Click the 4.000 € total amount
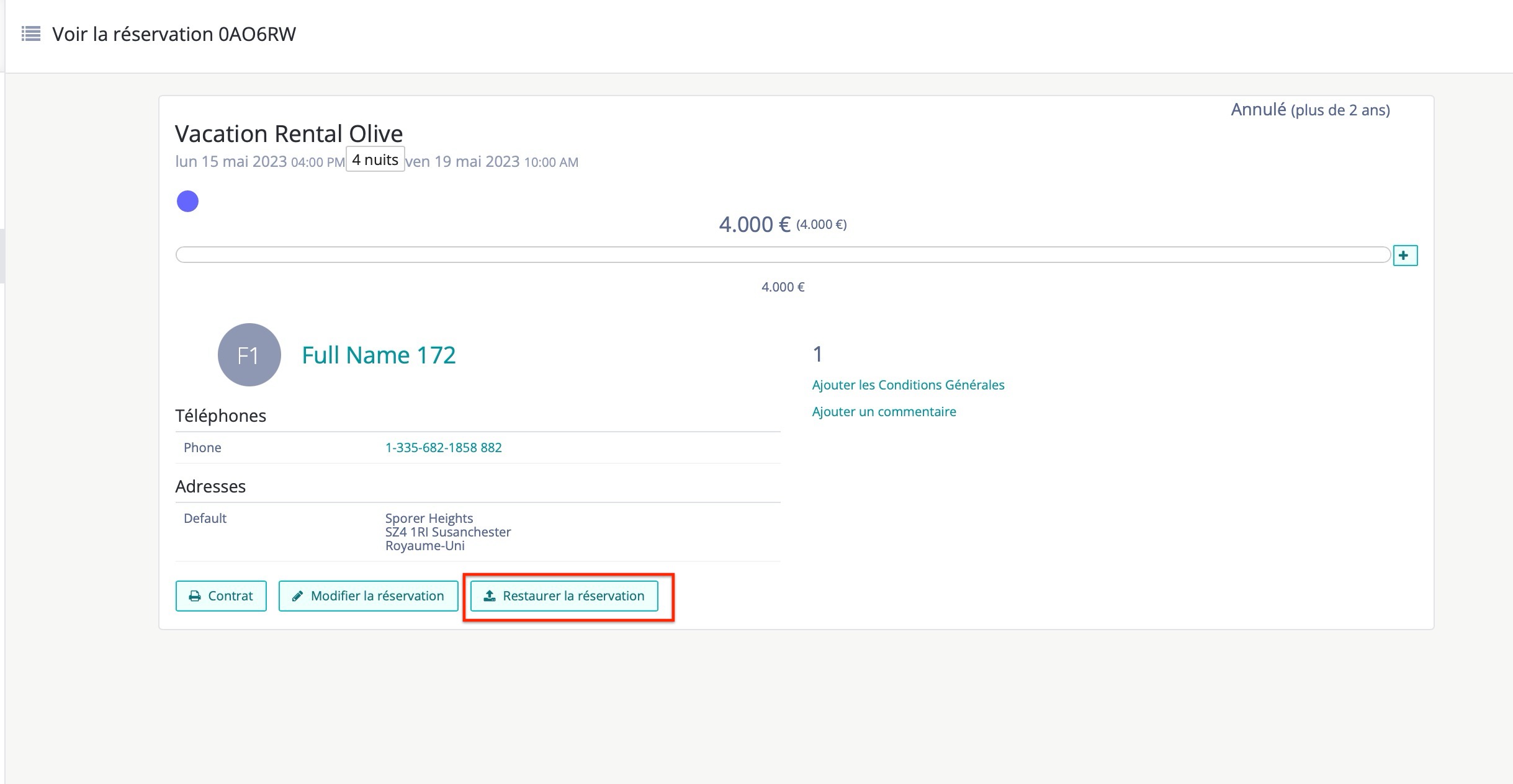Screen dimensions: 1513x784 point(754,224)
